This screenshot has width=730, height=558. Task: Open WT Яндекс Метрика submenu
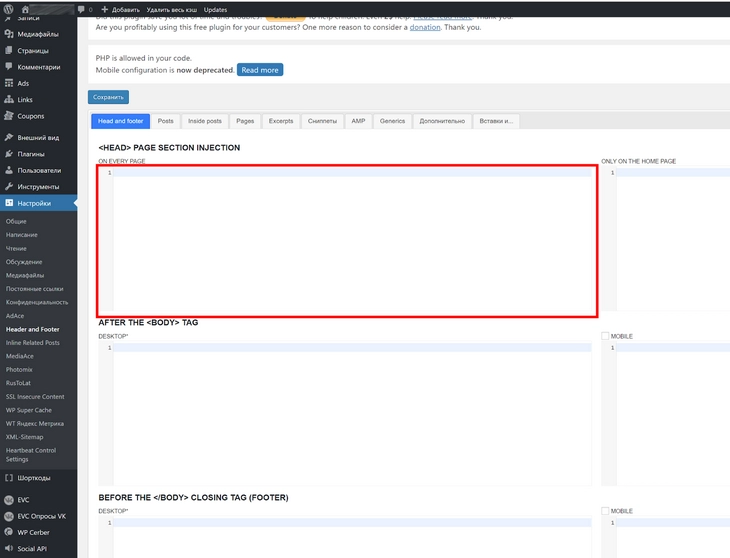(35, 424)
